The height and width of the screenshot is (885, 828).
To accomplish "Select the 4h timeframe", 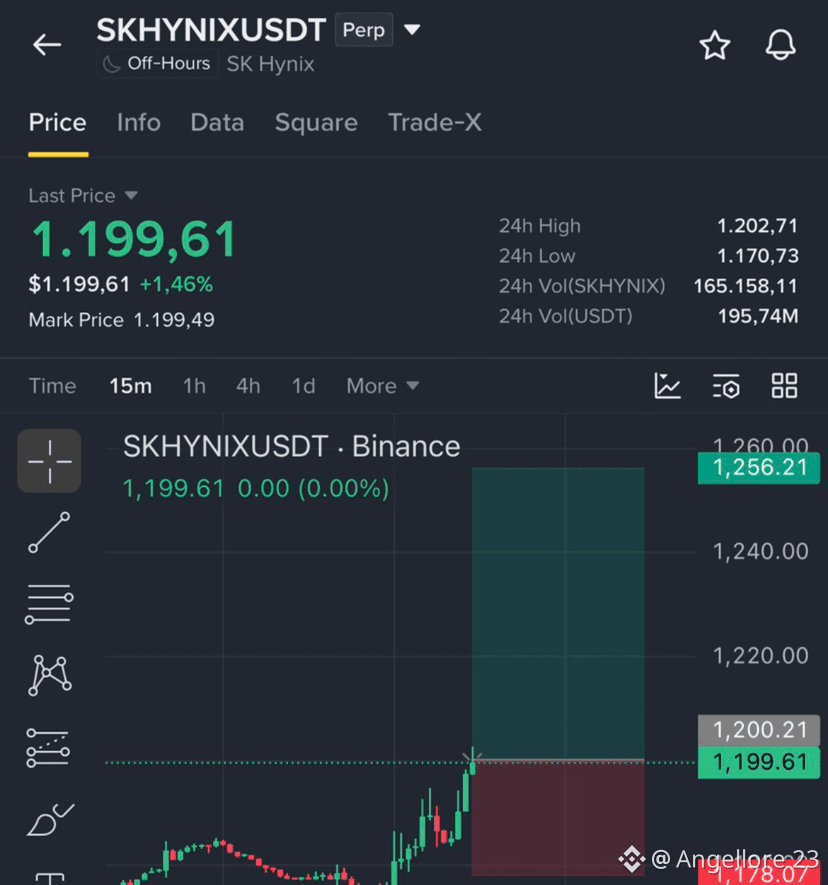I will coord(248,386).
